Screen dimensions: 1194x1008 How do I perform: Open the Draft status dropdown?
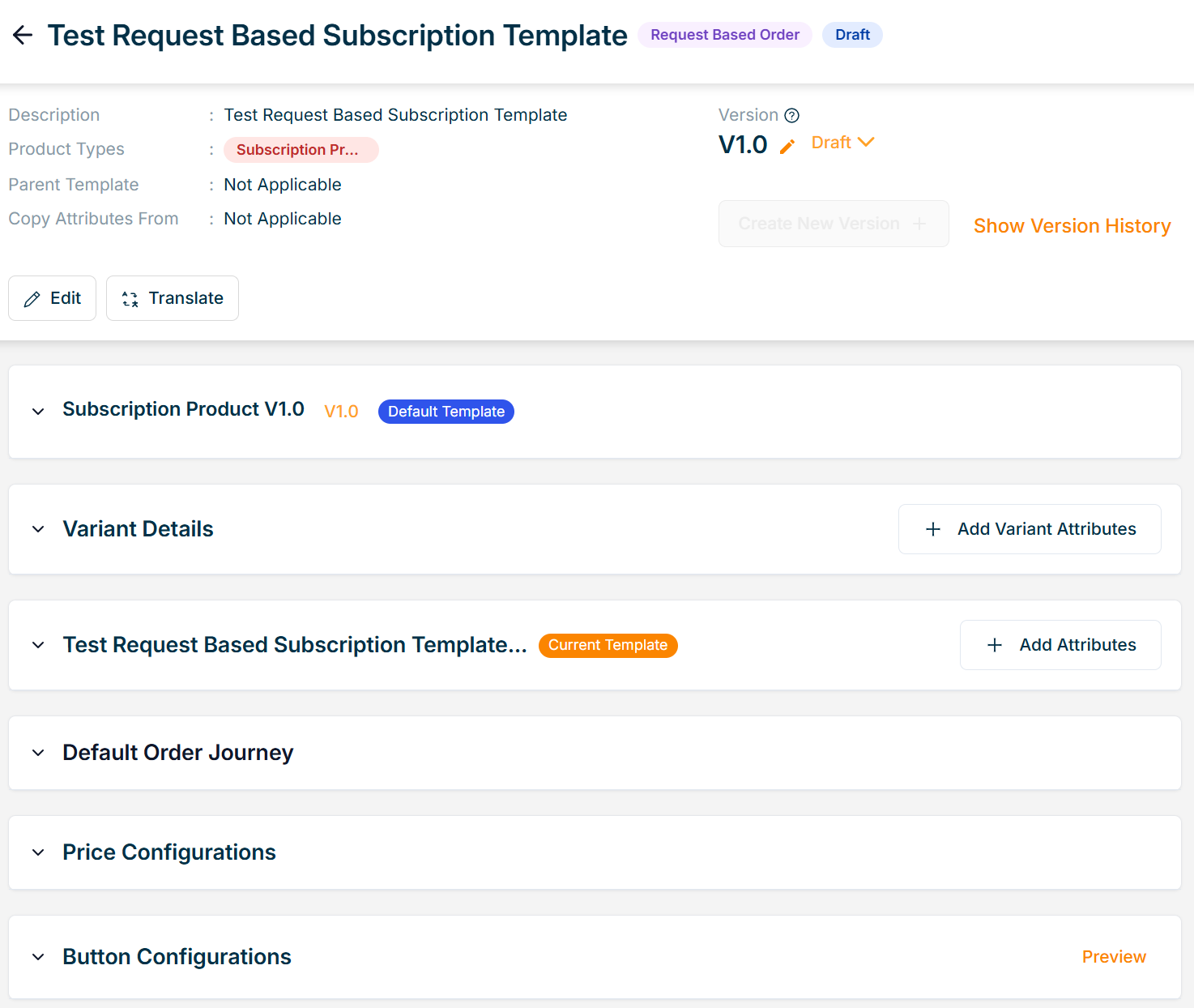pos(842,143)
